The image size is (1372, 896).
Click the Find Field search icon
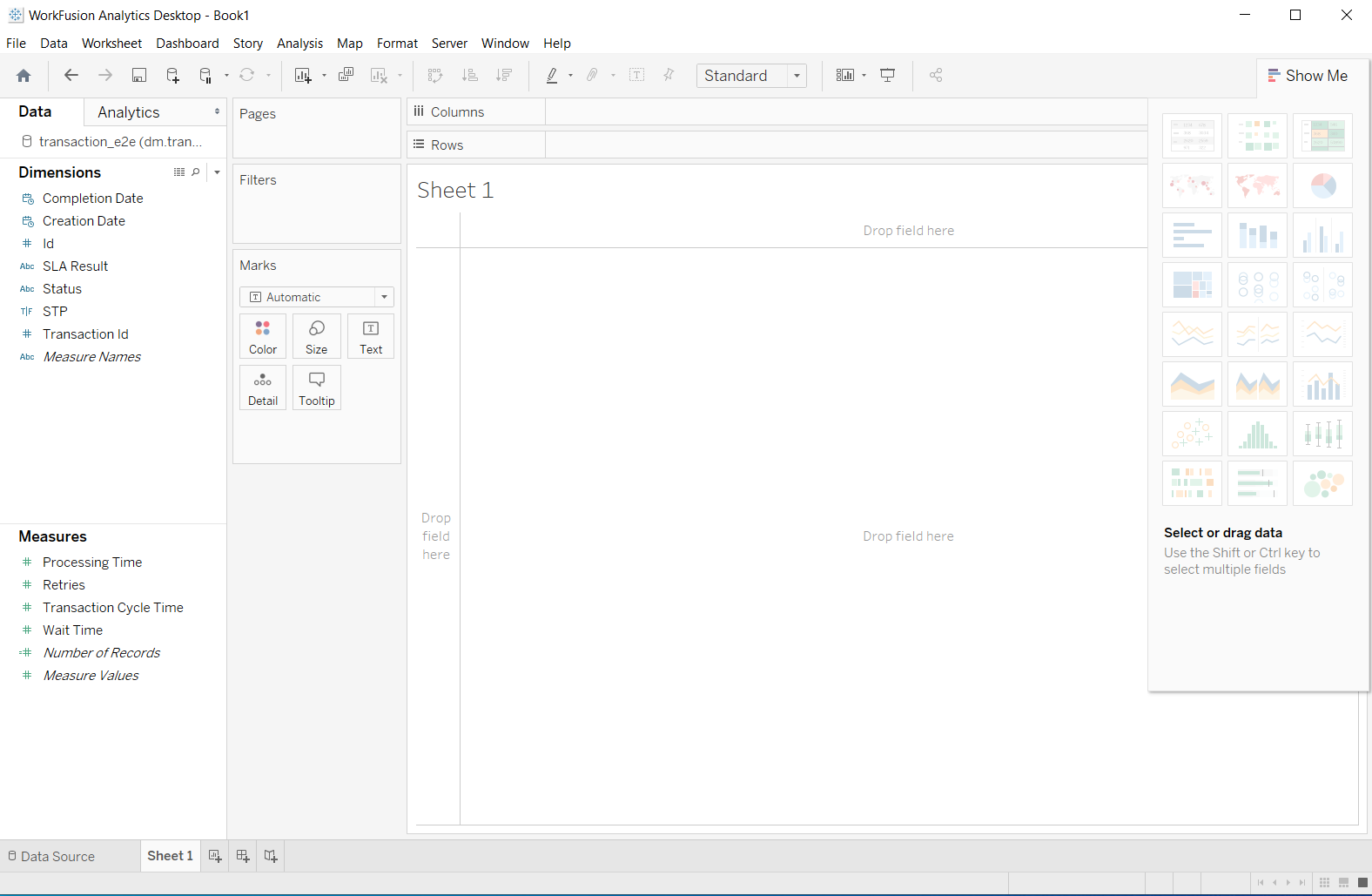(x=196, y=172)
